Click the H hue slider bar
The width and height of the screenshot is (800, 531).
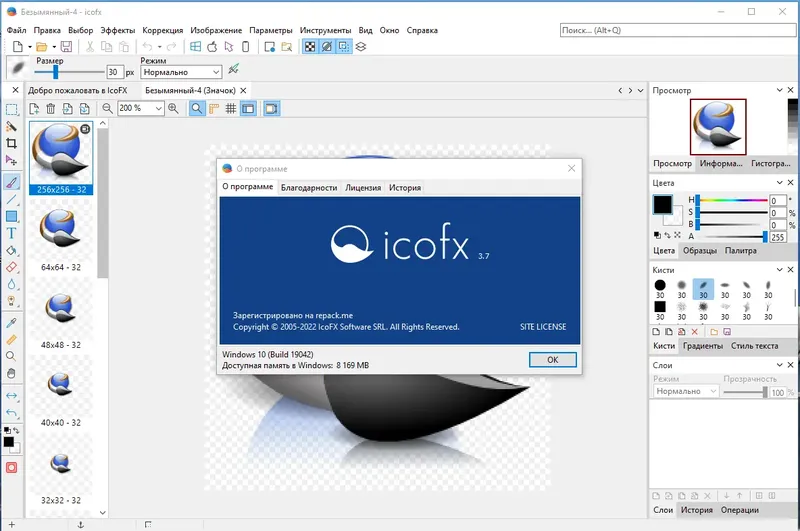click(x=732, y=200)
